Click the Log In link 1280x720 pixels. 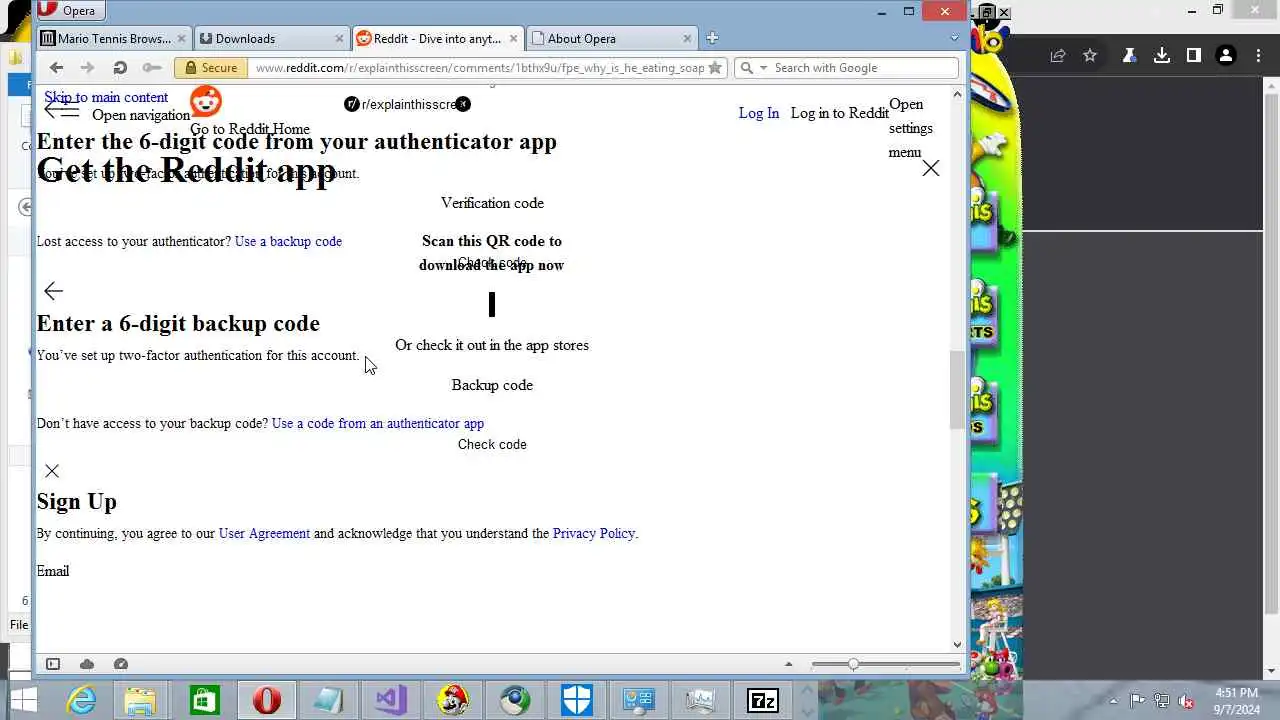coord(759,113)
